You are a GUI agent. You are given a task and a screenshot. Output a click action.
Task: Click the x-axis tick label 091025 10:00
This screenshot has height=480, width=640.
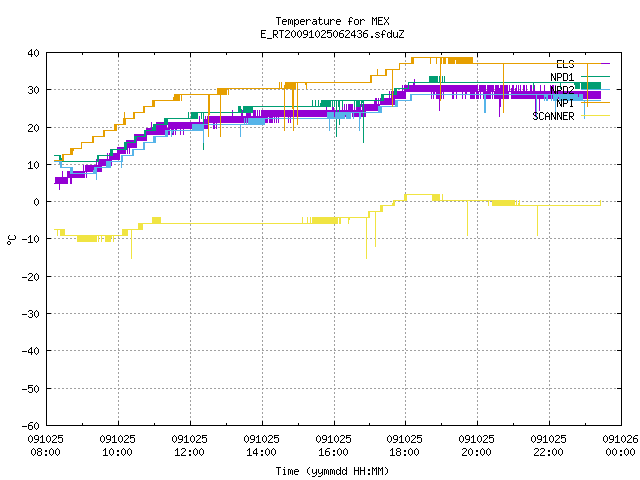coord(118,446)
